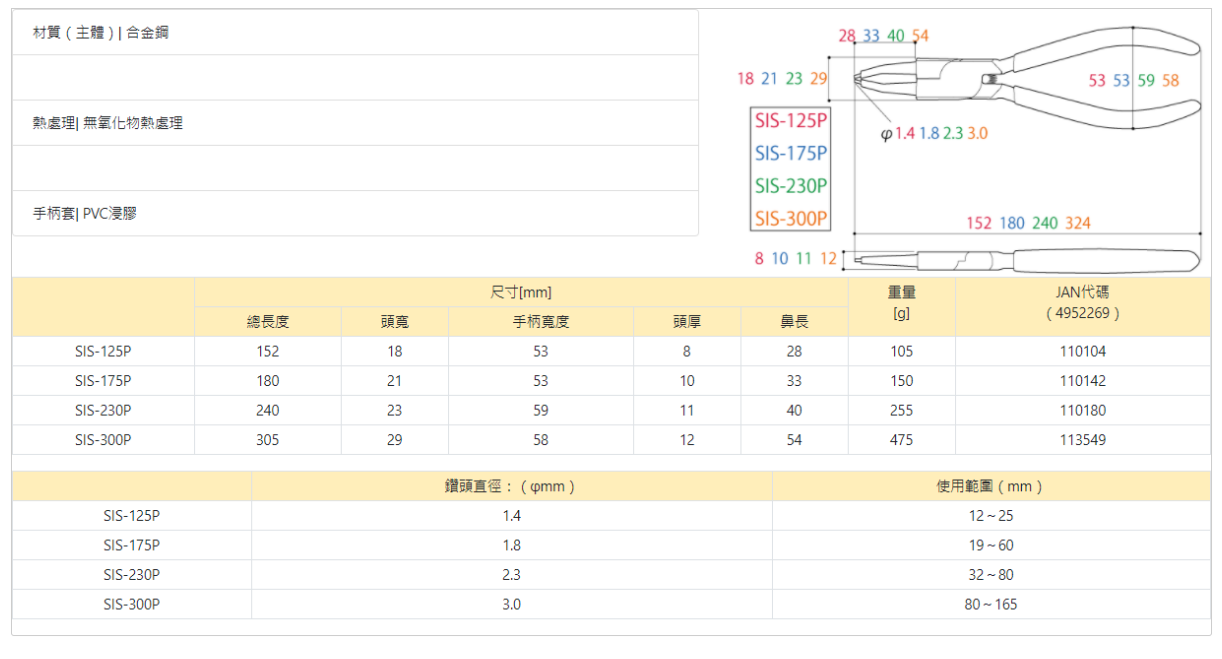Select the 熱處理 無氧化物熱處理 row
The width and height of the screenshot is (1222, 659).
pyautogui.click(x=108, y=123)
